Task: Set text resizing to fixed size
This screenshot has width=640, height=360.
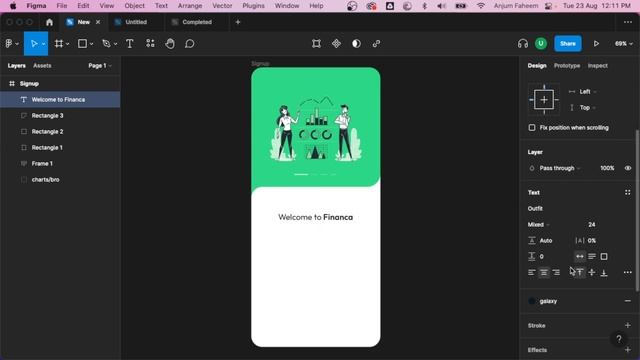Action: 604,256
